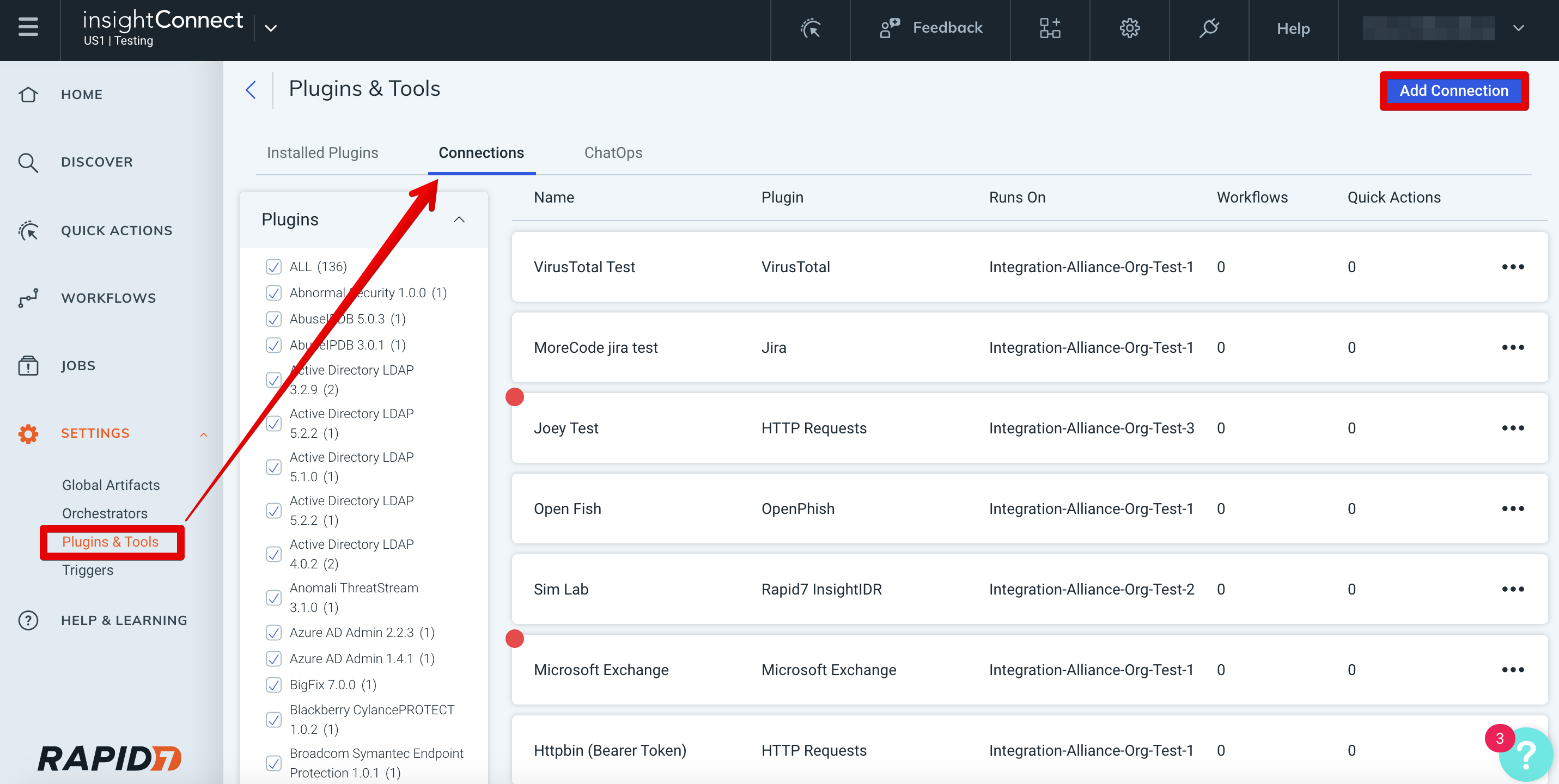
Task: Toggle Azure AD Admin 2.2.3 checkbox
Action: [273, 633]
